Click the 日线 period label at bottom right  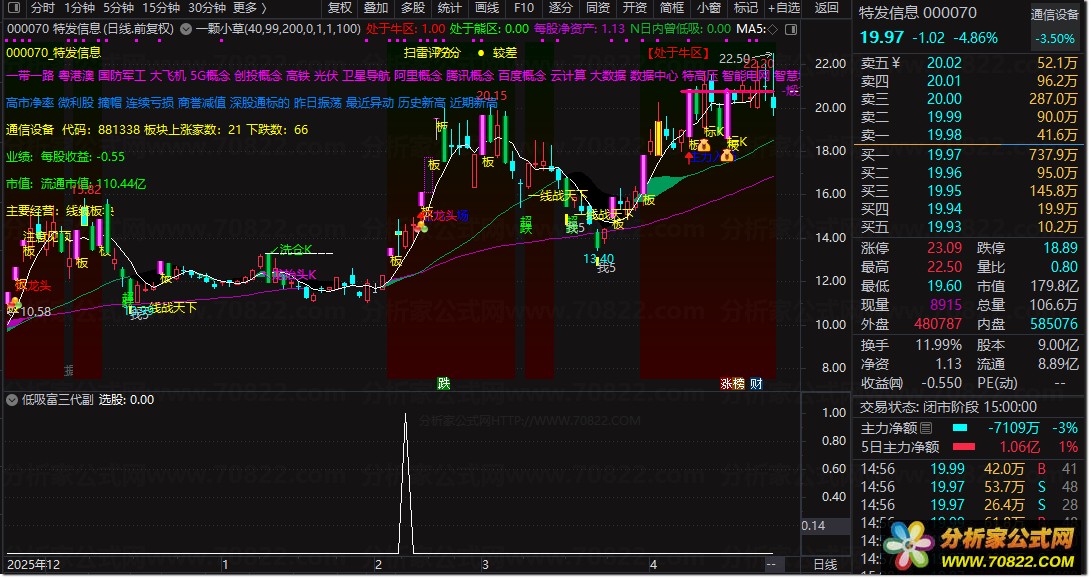[825, 564]
